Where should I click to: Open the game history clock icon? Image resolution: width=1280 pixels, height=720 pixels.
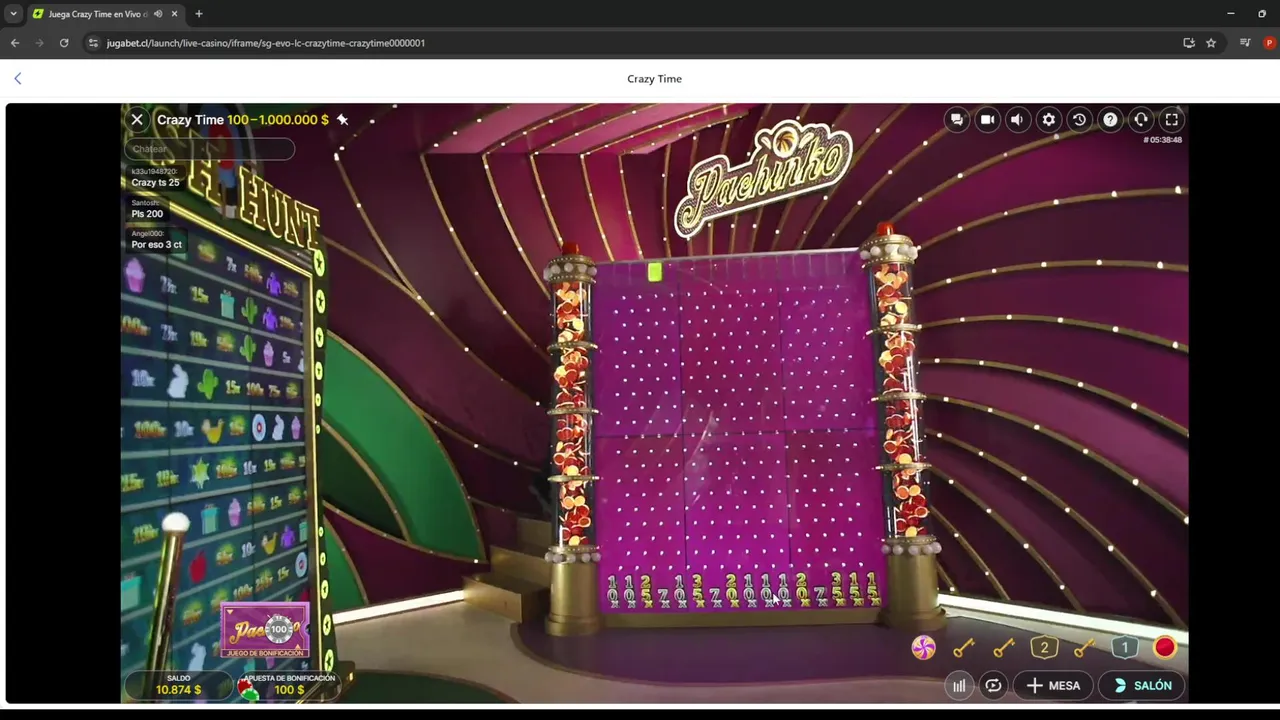1079,119
